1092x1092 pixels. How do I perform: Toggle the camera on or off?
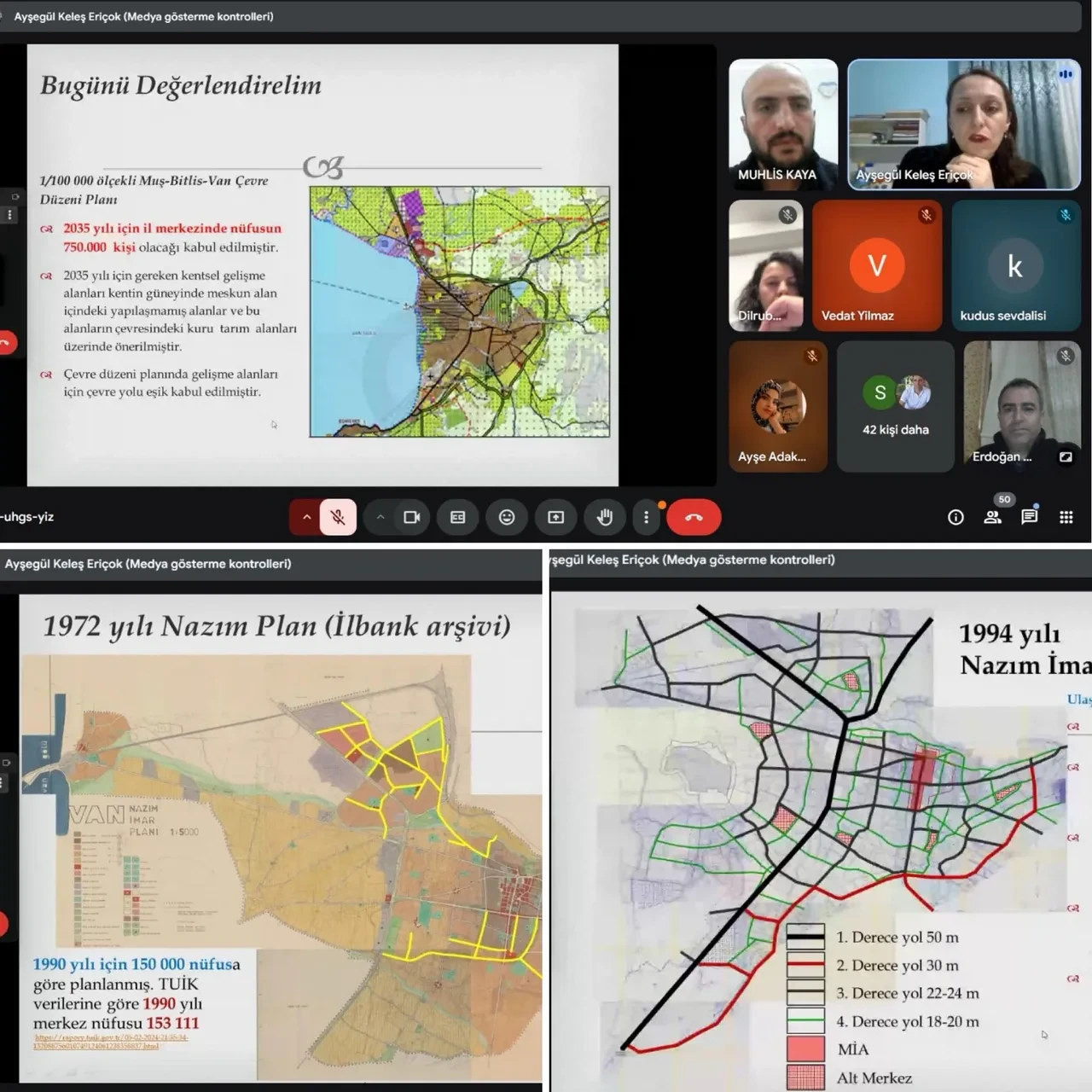[x=411, y=517]
